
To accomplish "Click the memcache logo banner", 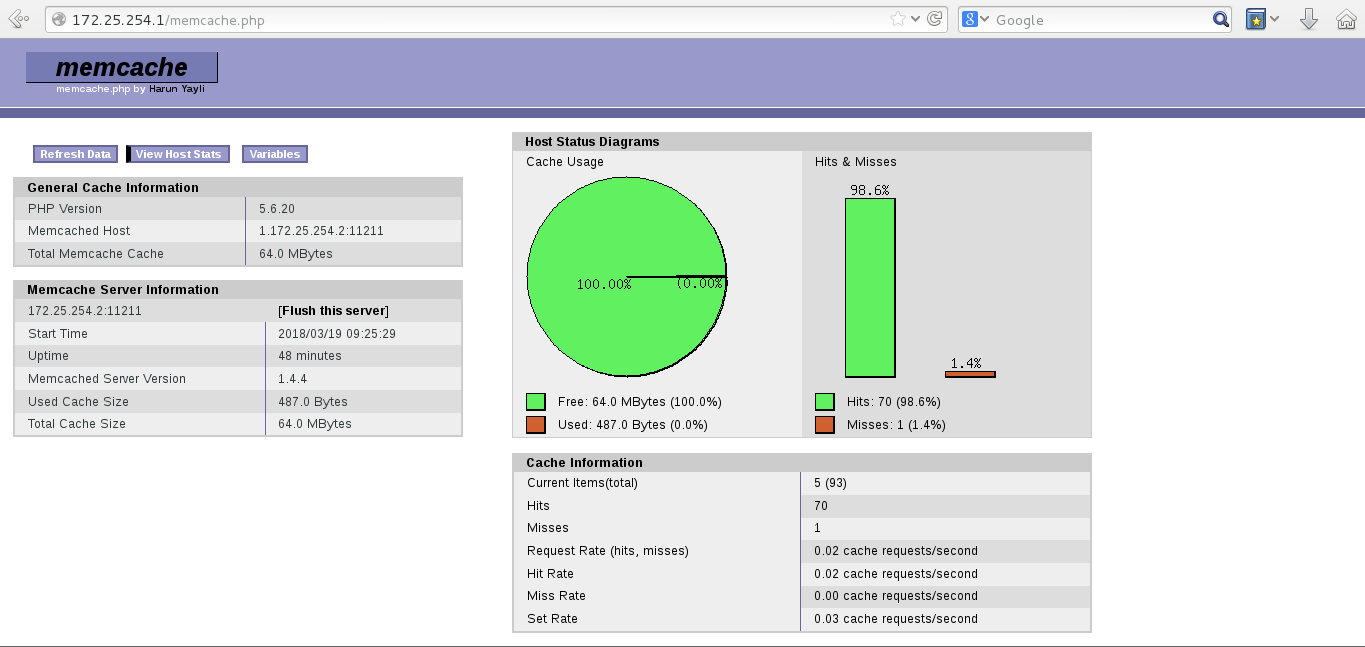I will click(122, 67).
